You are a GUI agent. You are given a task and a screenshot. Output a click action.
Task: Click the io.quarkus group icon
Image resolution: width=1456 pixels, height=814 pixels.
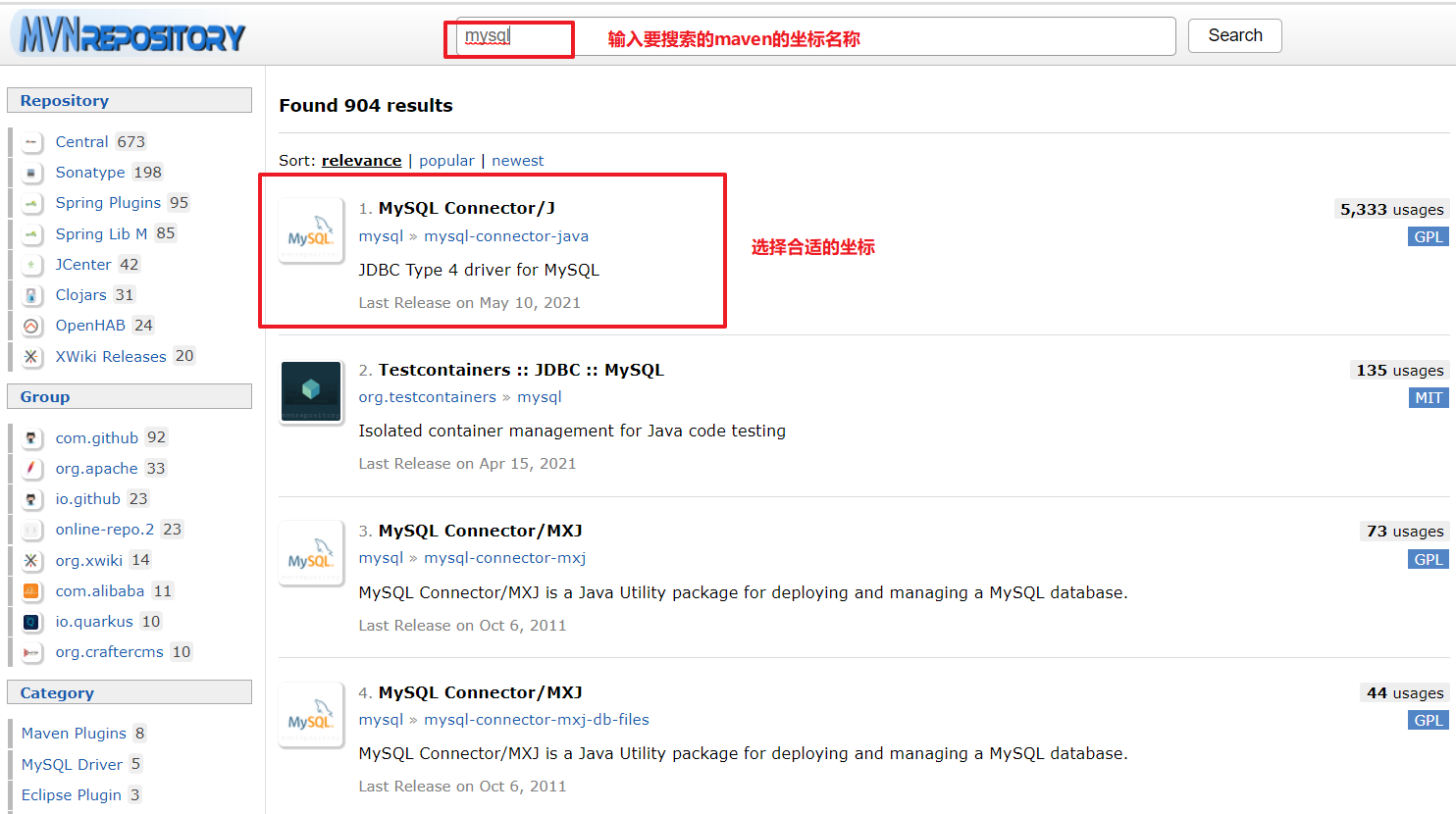[31, 622]
